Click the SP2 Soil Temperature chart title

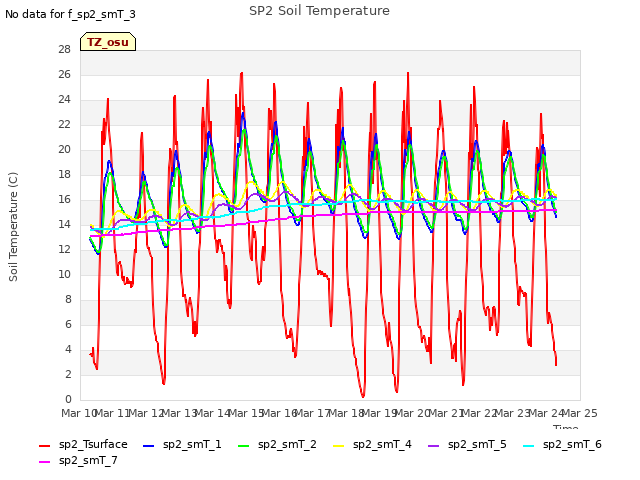click(319, 11)
